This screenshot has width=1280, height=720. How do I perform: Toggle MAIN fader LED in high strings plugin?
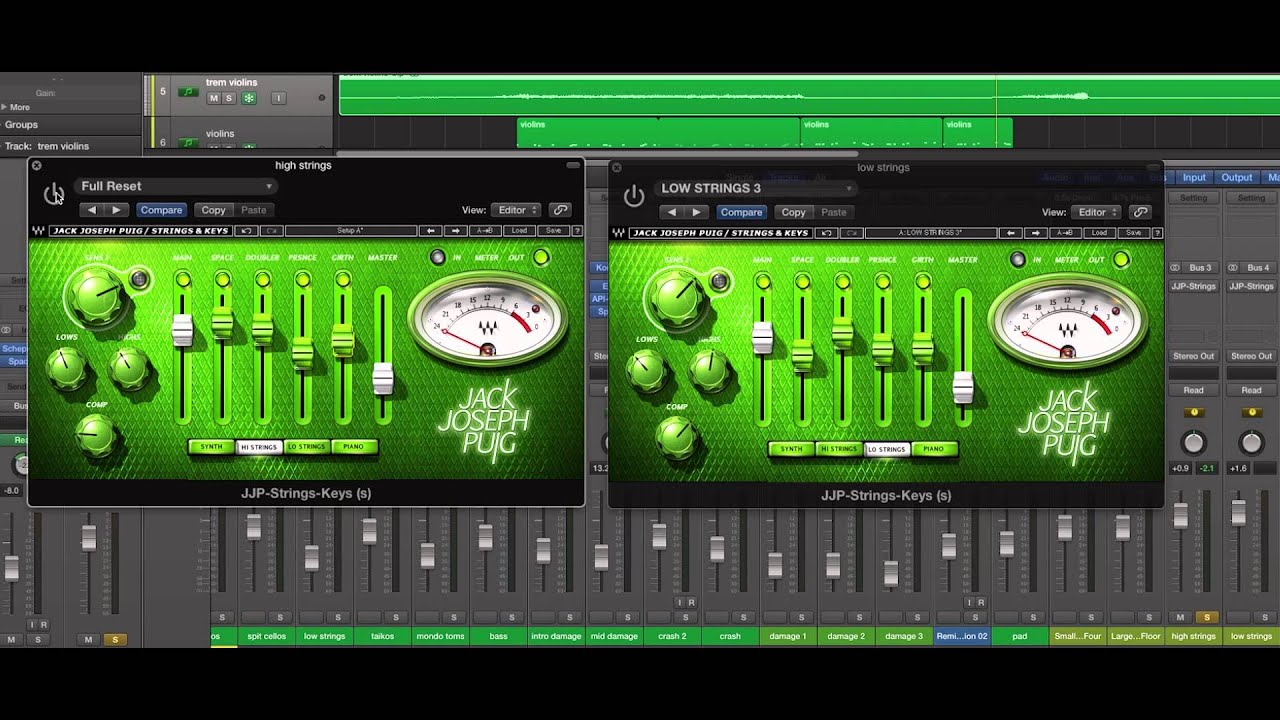[182, 280]
